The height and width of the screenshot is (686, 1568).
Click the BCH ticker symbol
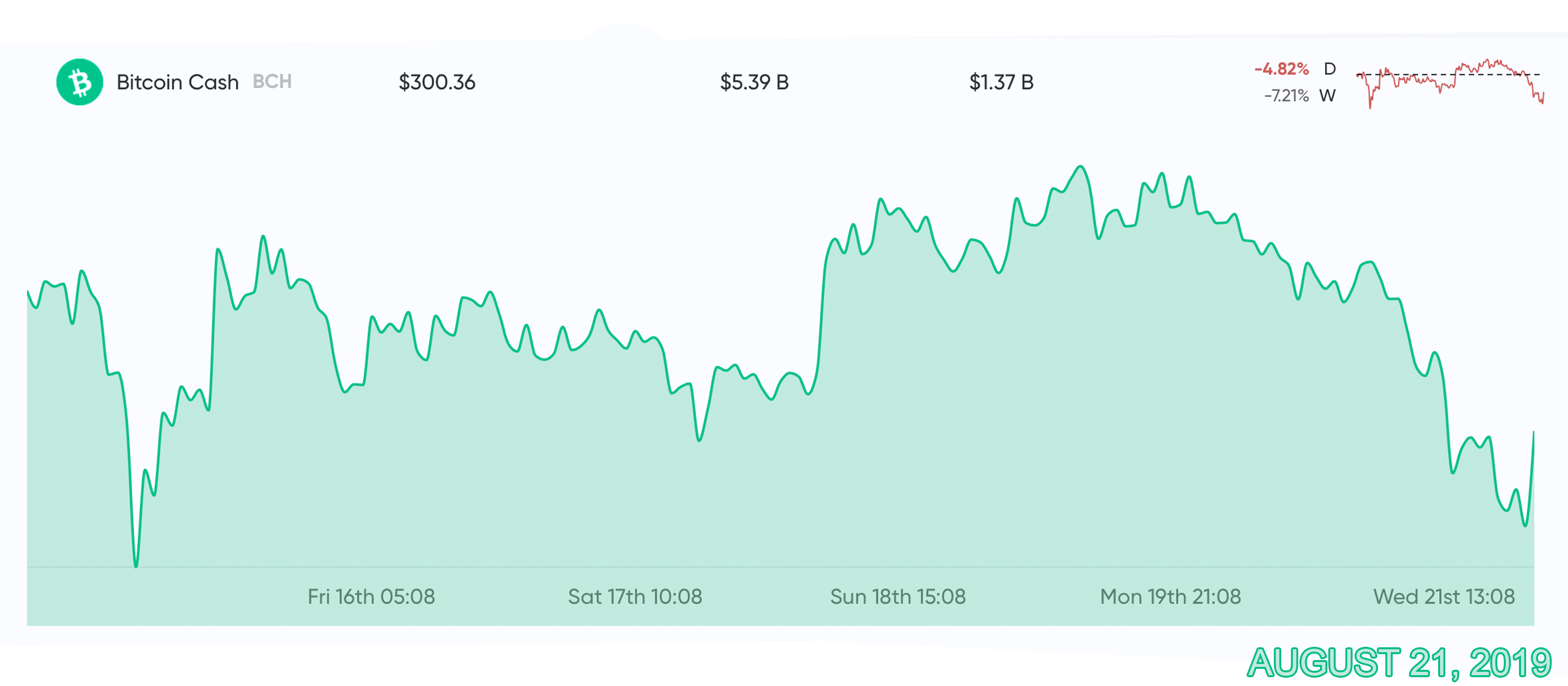coord(272,81)
